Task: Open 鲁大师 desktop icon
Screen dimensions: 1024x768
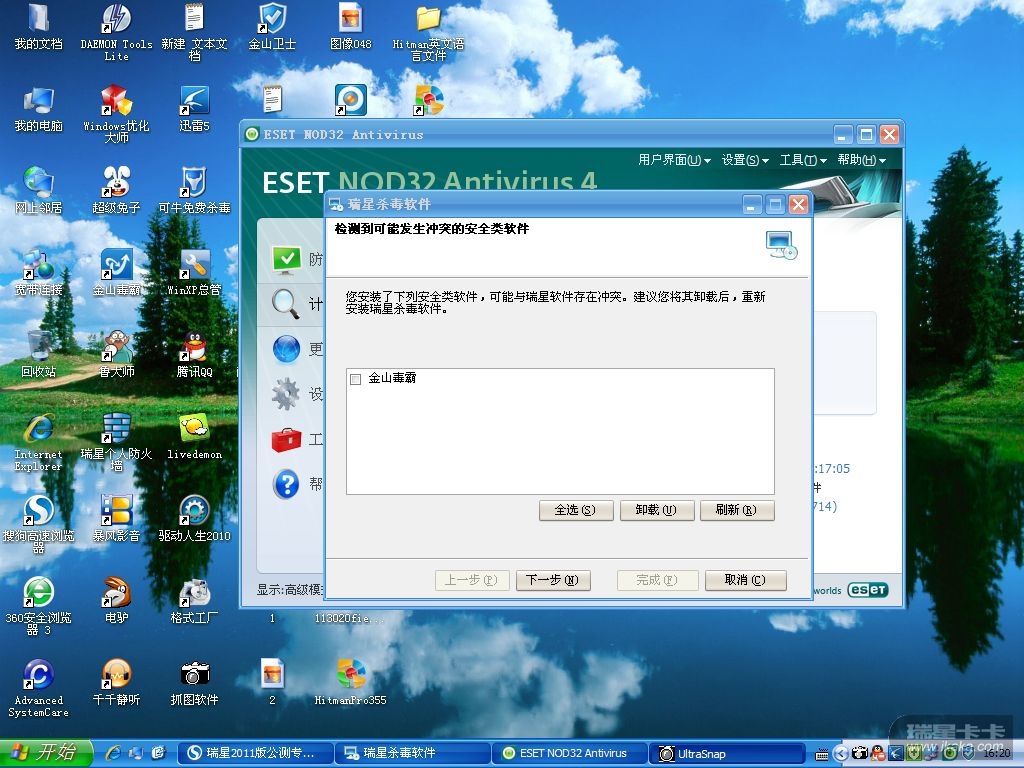Action: click(116, 354)
